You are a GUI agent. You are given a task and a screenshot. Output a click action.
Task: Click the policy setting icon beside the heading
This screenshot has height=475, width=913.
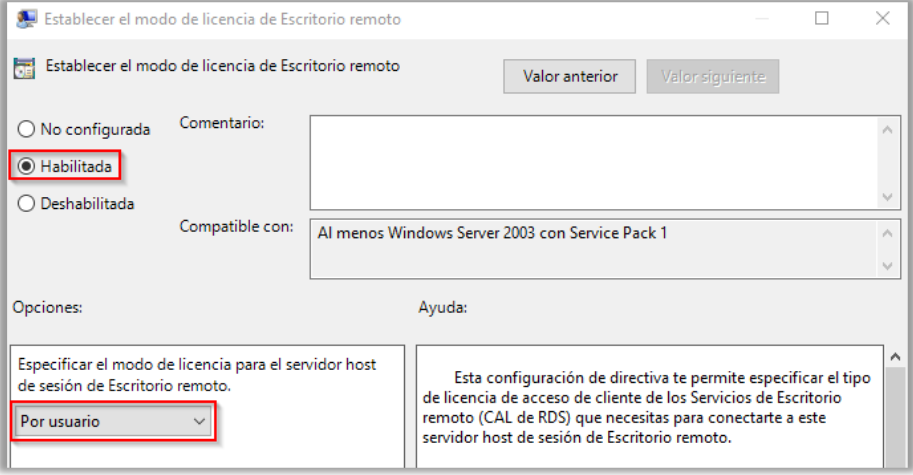click(x=23, y=69)
